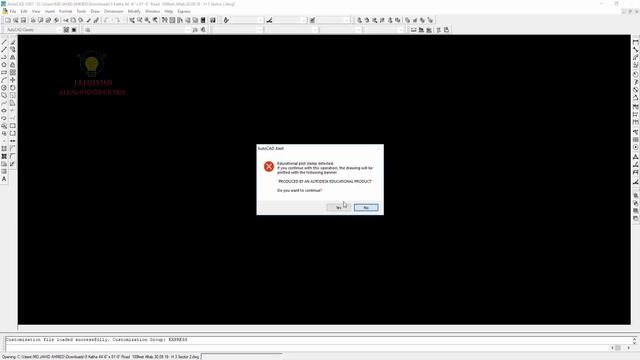The width and height of the screenshot is (640, 360).
Task: Open the QuickCalc calculator icon
Action: click(x=203, y=20)
